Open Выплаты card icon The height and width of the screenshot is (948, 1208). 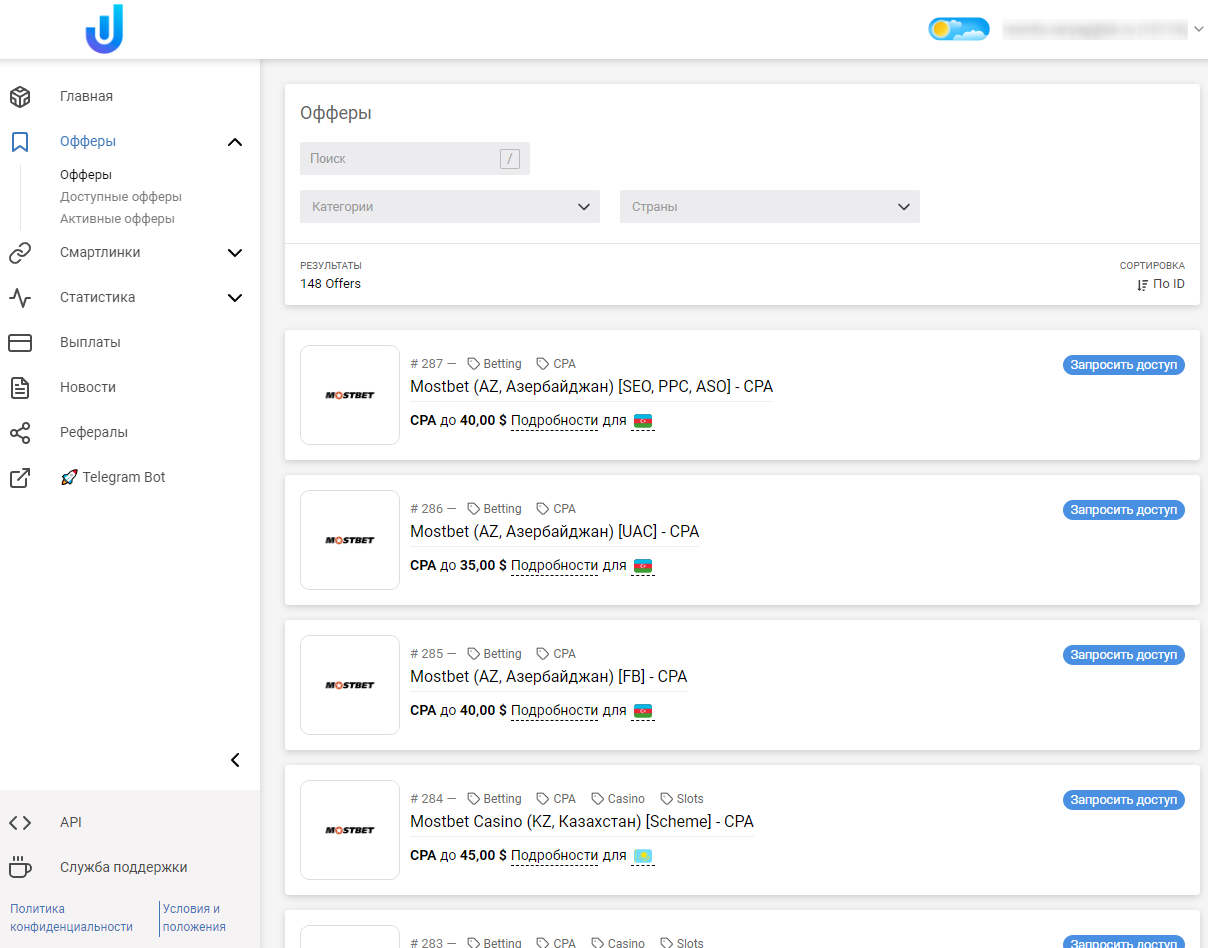[x=20, y=343]
